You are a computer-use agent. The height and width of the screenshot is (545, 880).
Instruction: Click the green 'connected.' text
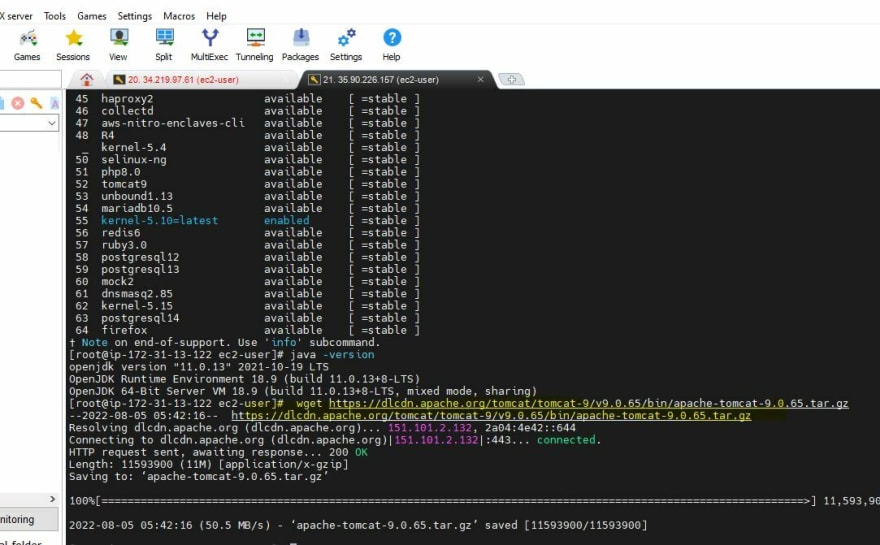click(569, 440)
